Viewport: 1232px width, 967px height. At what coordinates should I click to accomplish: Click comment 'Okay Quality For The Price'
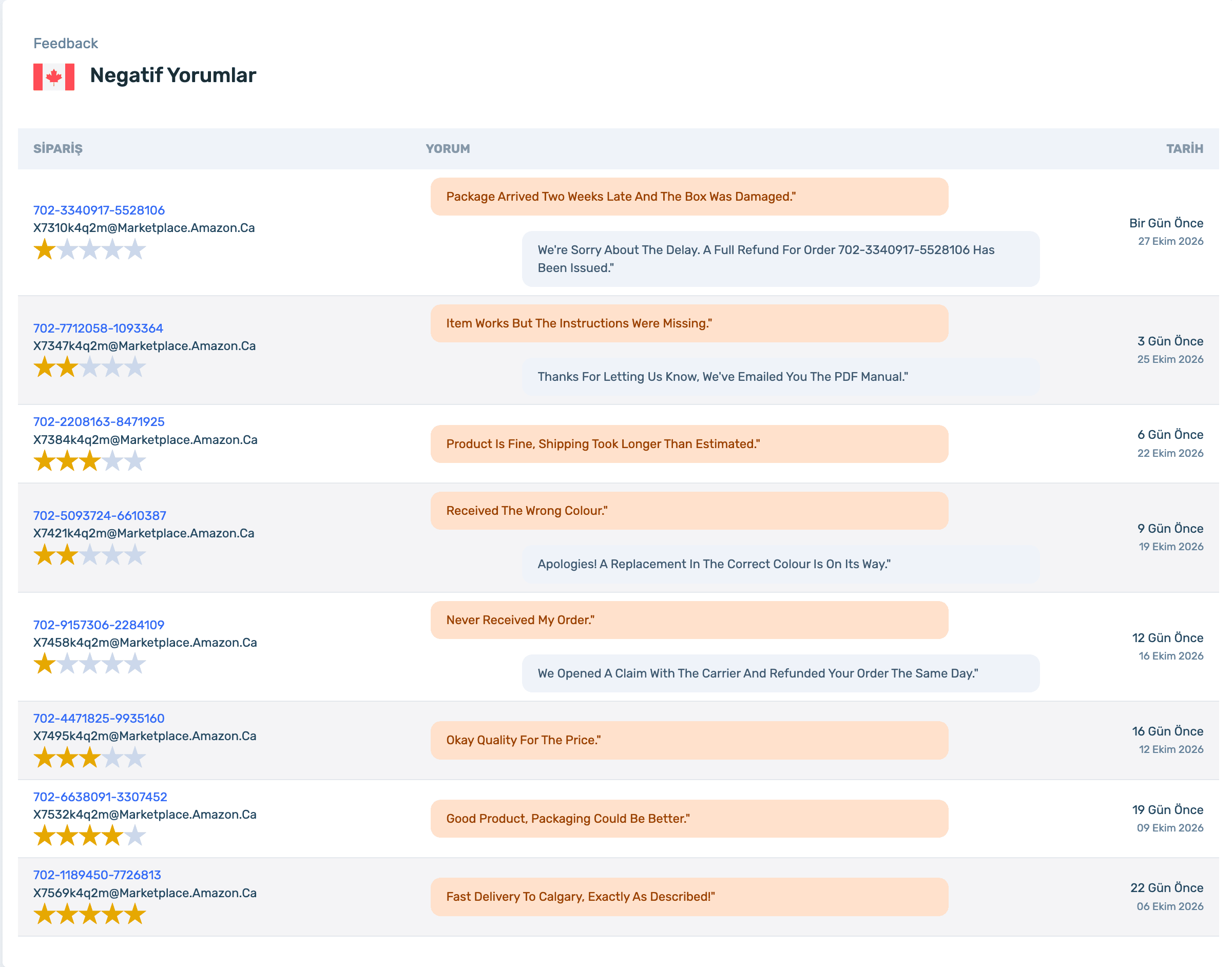click(689, 740)
